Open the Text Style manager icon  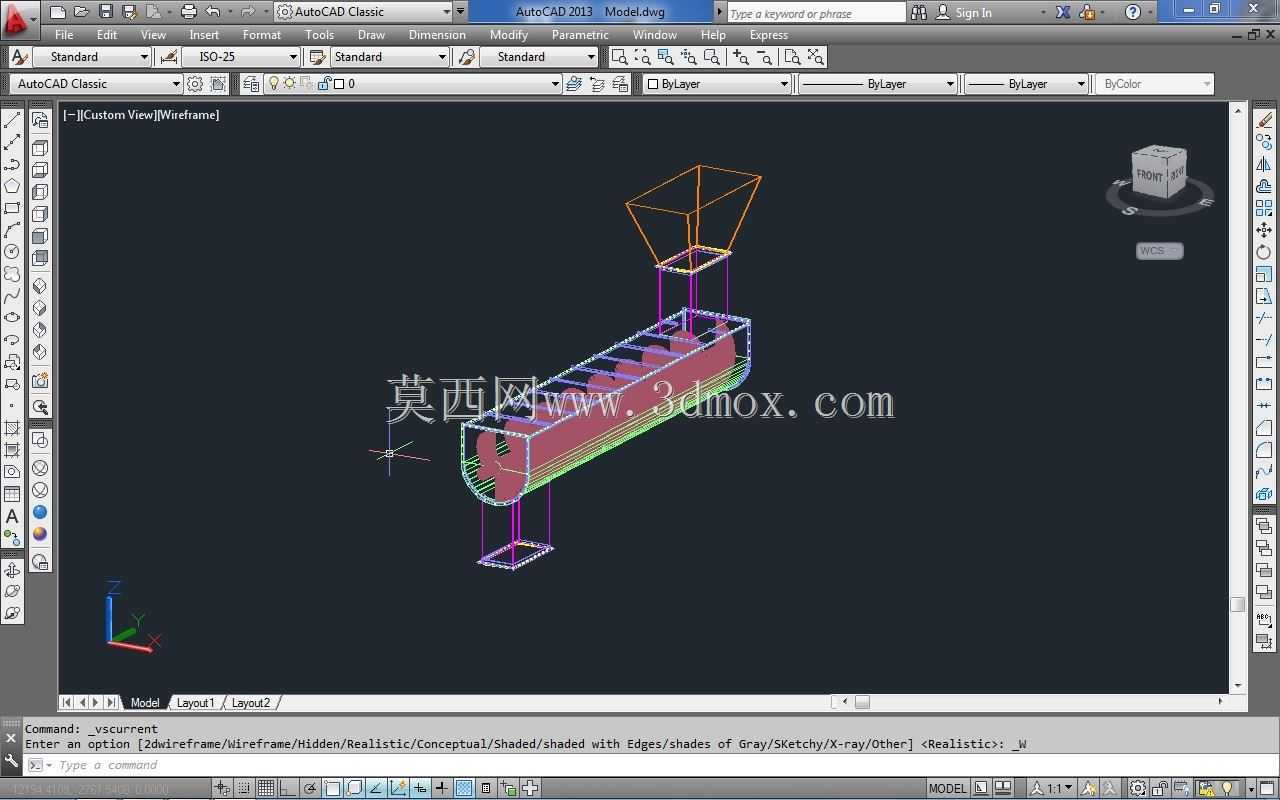[x=18, y=57]
